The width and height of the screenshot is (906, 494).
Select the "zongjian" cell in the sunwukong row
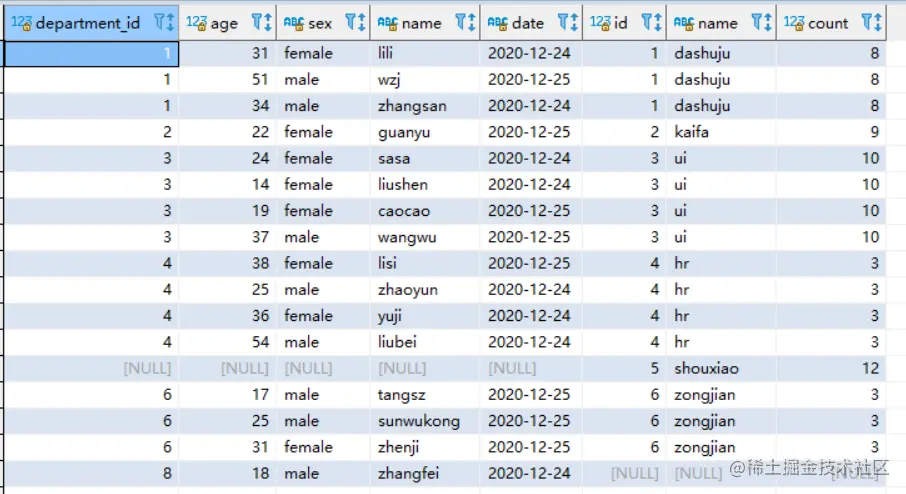(721, 421)
